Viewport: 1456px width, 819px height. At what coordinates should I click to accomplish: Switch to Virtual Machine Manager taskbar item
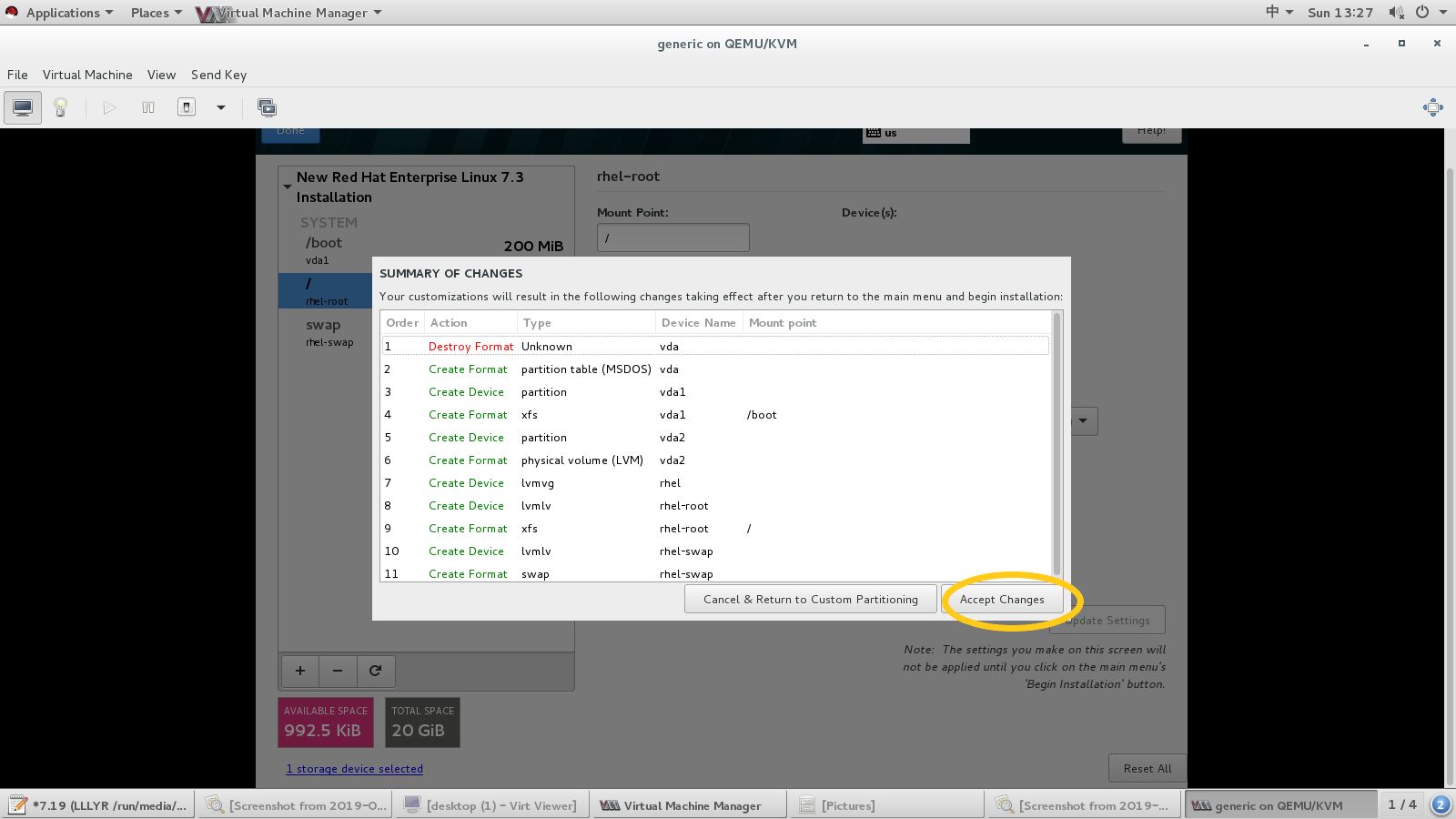pyautogui.click(x=688, y=805)
